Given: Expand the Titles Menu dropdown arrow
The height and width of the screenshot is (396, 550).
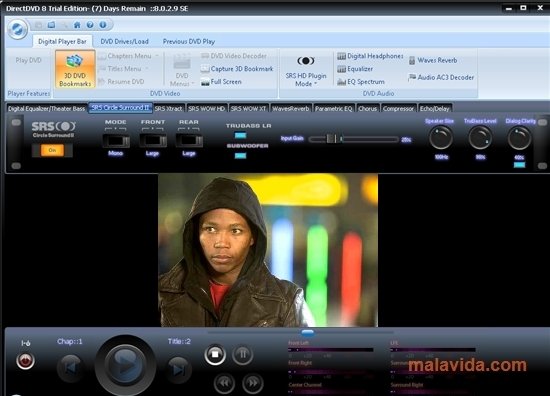Looking at the screenshot, I should coord(147,69).
